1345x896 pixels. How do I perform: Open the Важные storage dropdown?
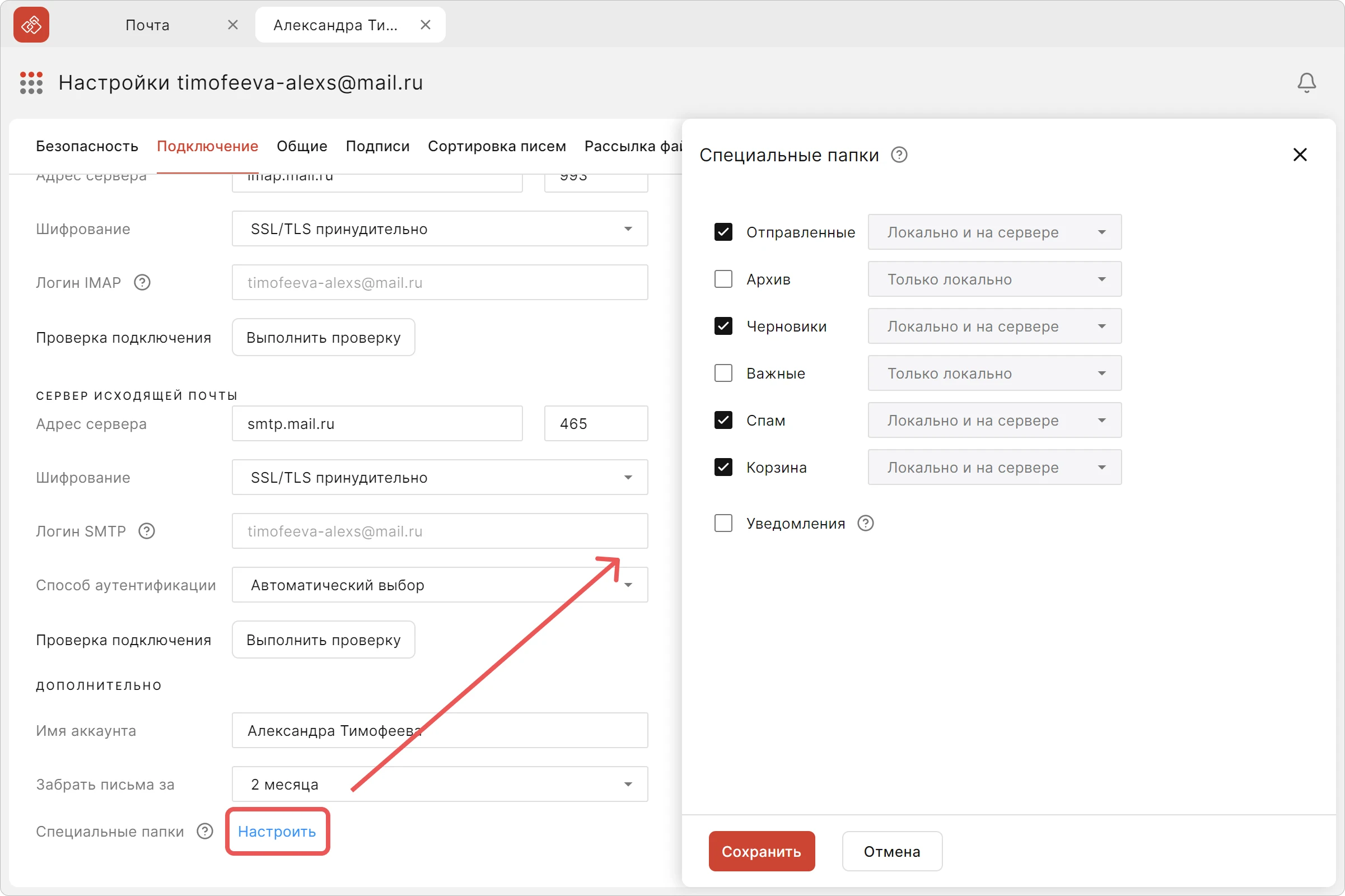[x=994, y=373]
